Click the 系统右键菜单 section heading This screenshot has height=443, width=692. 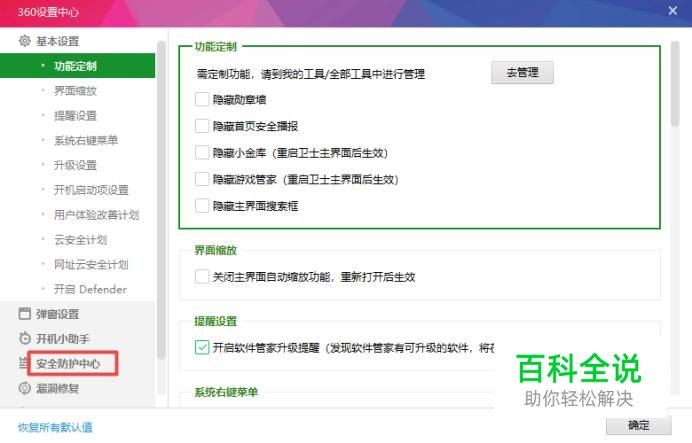[x=226, y=392]
